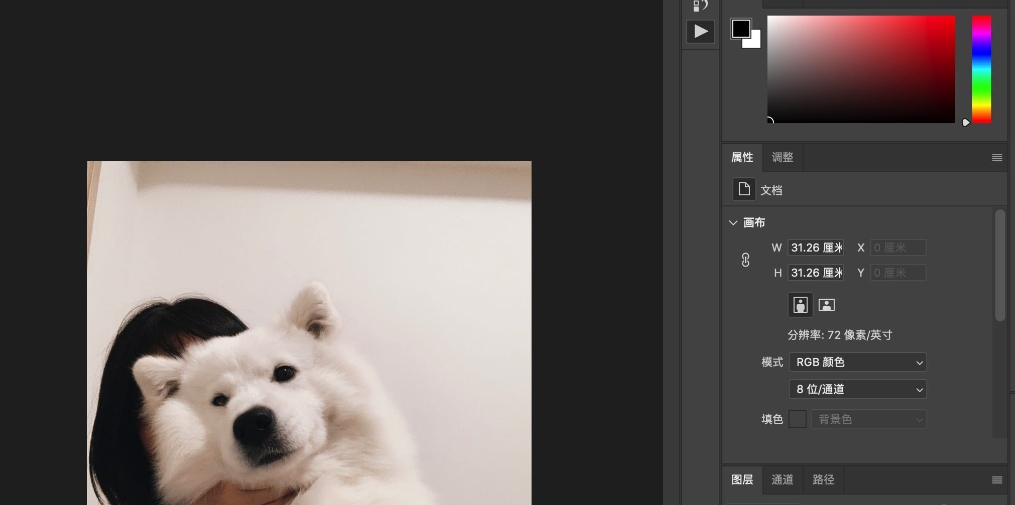Click the Actions play button icon
This screenshot has height=505, width=1015.
click(x=700, y=32)
